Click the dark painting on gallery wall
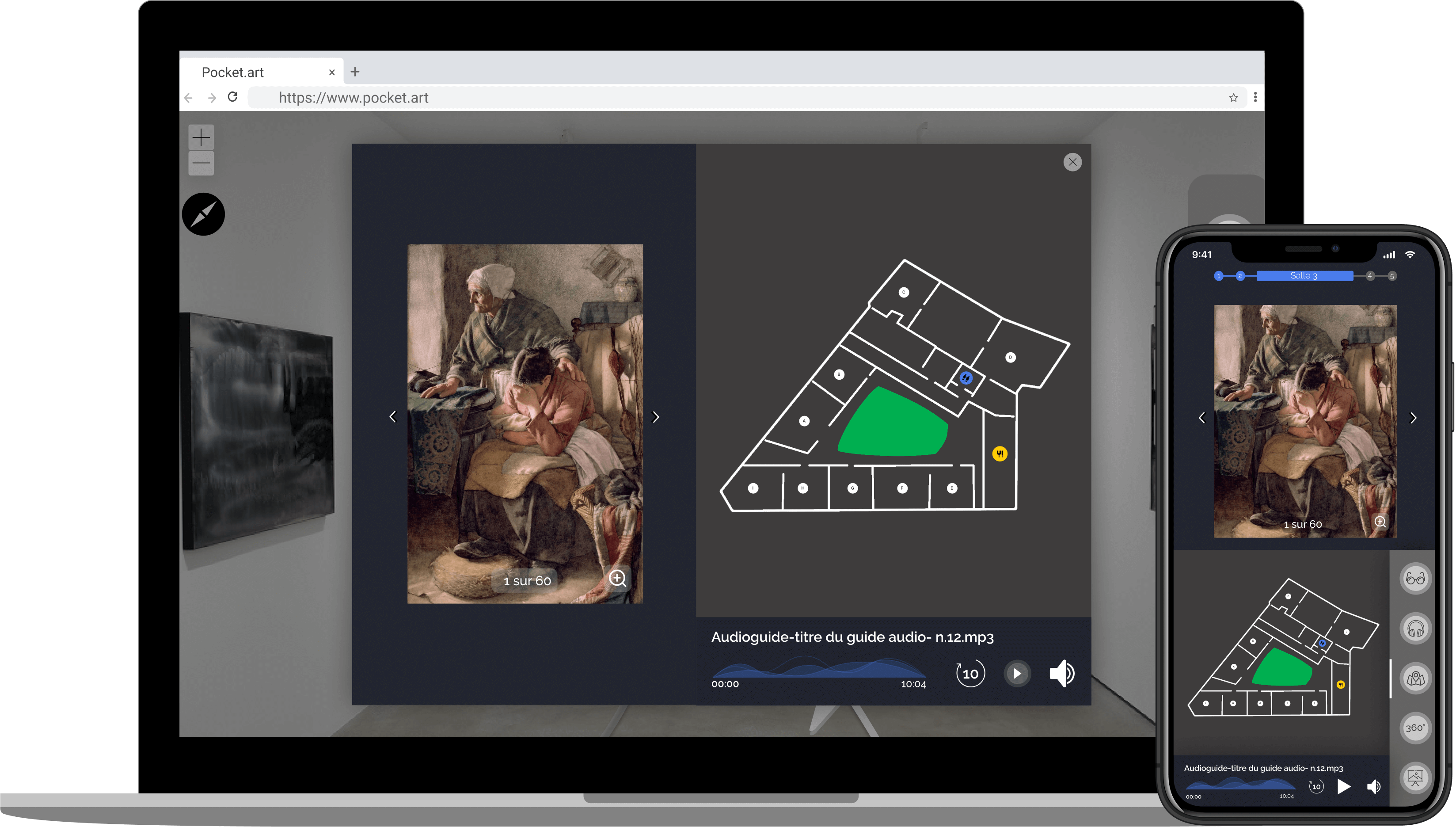 (258, 431)
